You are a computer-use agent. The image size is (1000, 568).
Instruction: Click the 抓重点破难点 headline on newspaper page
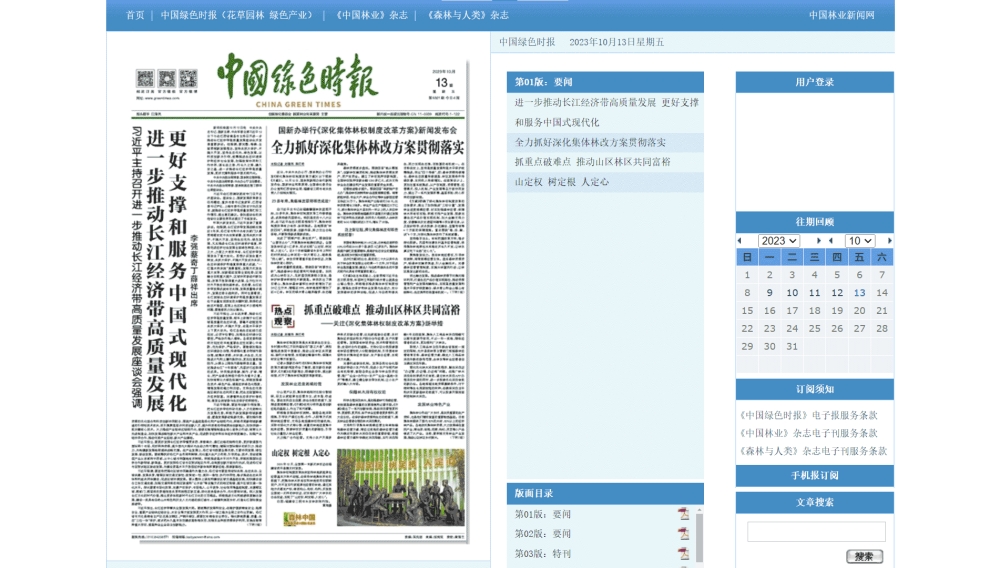point(381,310)
